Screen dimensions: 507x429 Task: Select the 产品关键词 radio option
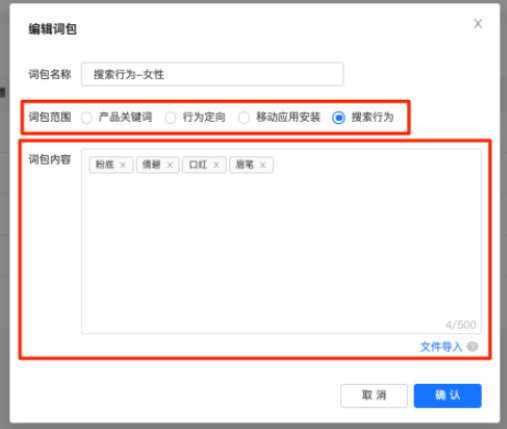[x=87, y=118]
